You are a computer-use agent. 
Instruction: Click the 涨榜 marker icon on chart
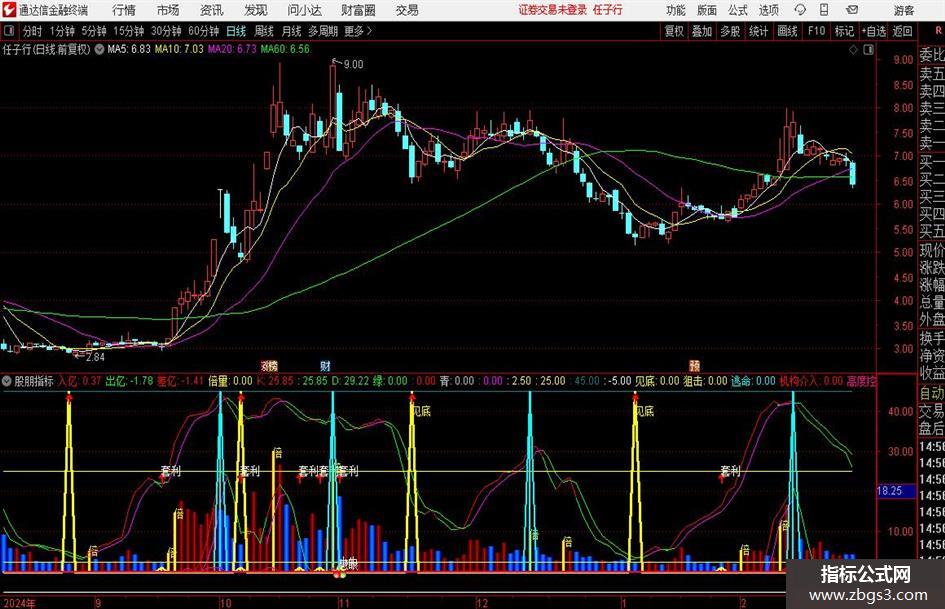269,365
